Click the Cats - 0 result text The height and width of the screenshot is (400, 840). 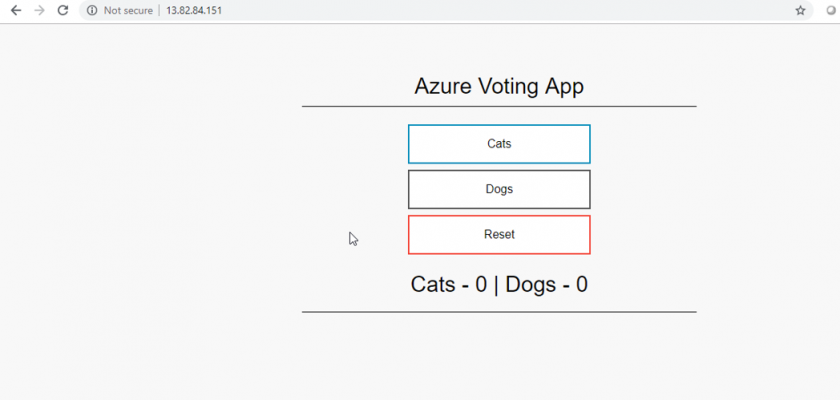(449, 284)
